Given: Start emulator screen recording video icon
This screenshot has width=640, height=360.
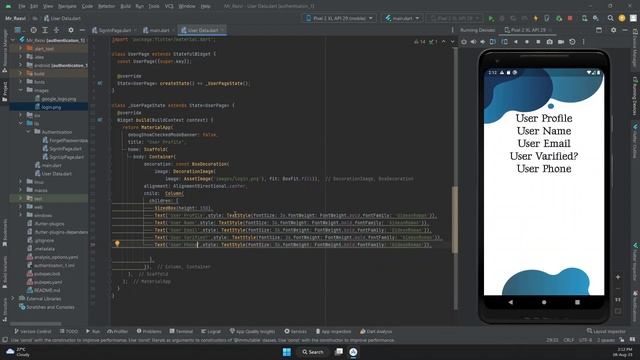Looking at the screenshot, I should (561, 42).
